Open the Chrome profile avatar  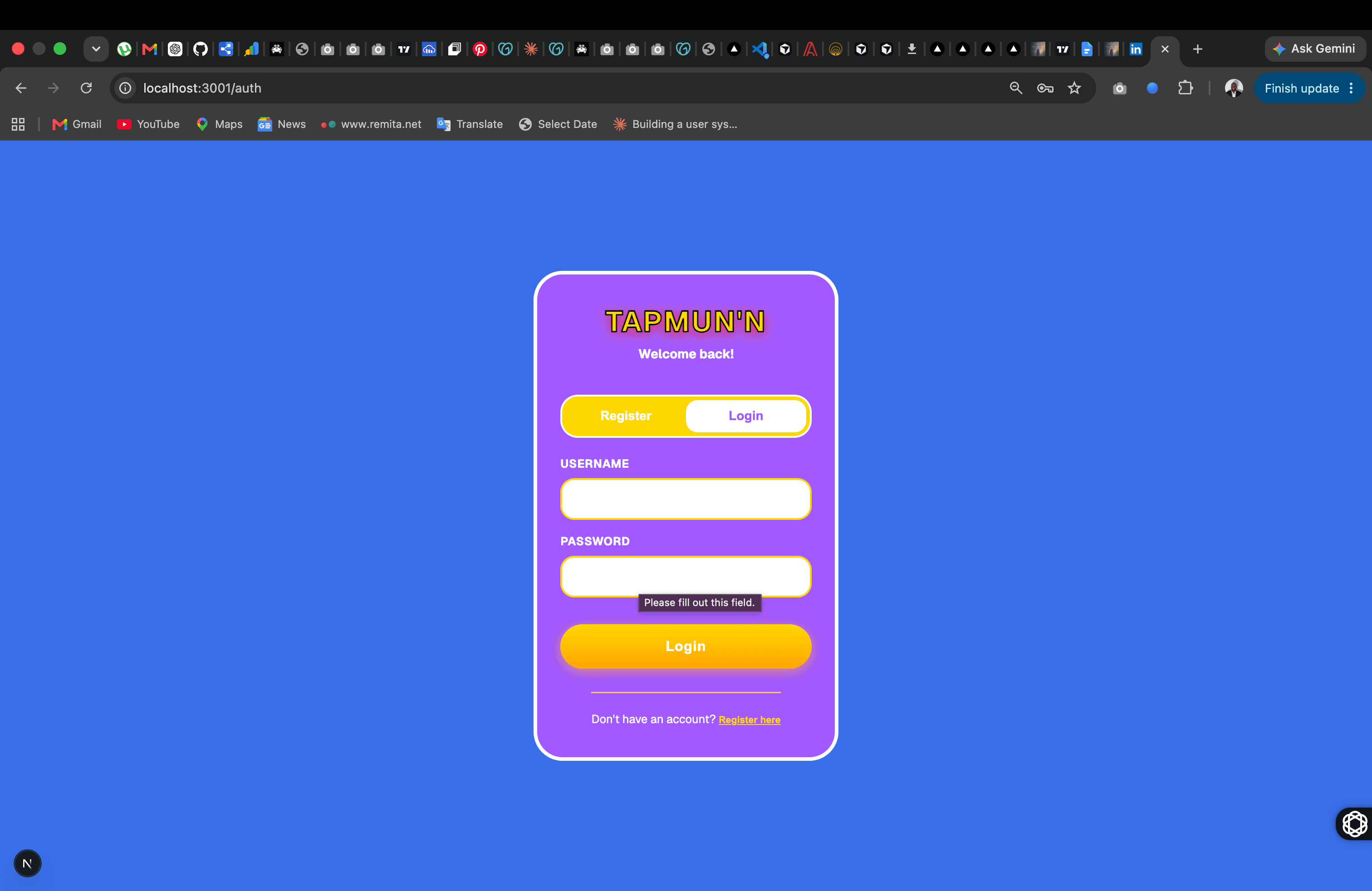coord(1233,88)
